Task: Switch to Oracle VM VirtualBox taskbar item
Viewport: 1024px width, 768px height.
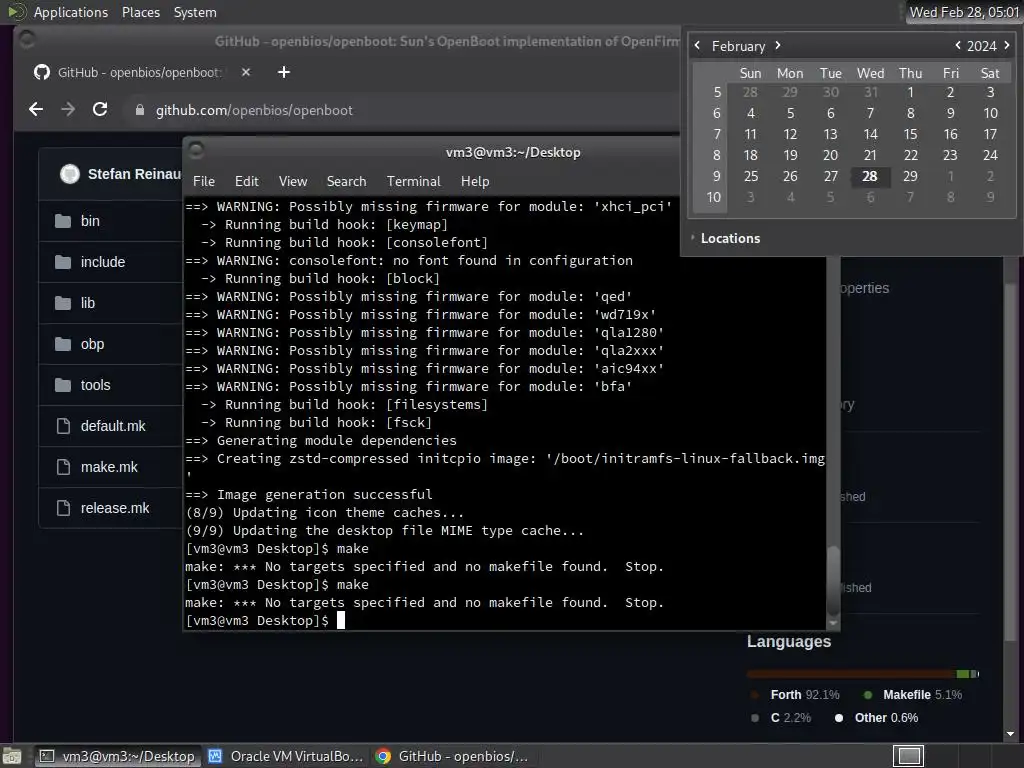Action: coord(285,756)
